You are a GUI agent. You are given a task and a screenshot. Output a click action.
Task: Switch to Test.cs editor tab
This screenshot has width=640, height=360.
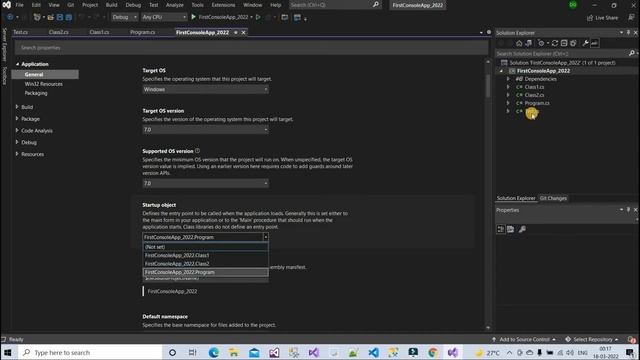(20, 32)
